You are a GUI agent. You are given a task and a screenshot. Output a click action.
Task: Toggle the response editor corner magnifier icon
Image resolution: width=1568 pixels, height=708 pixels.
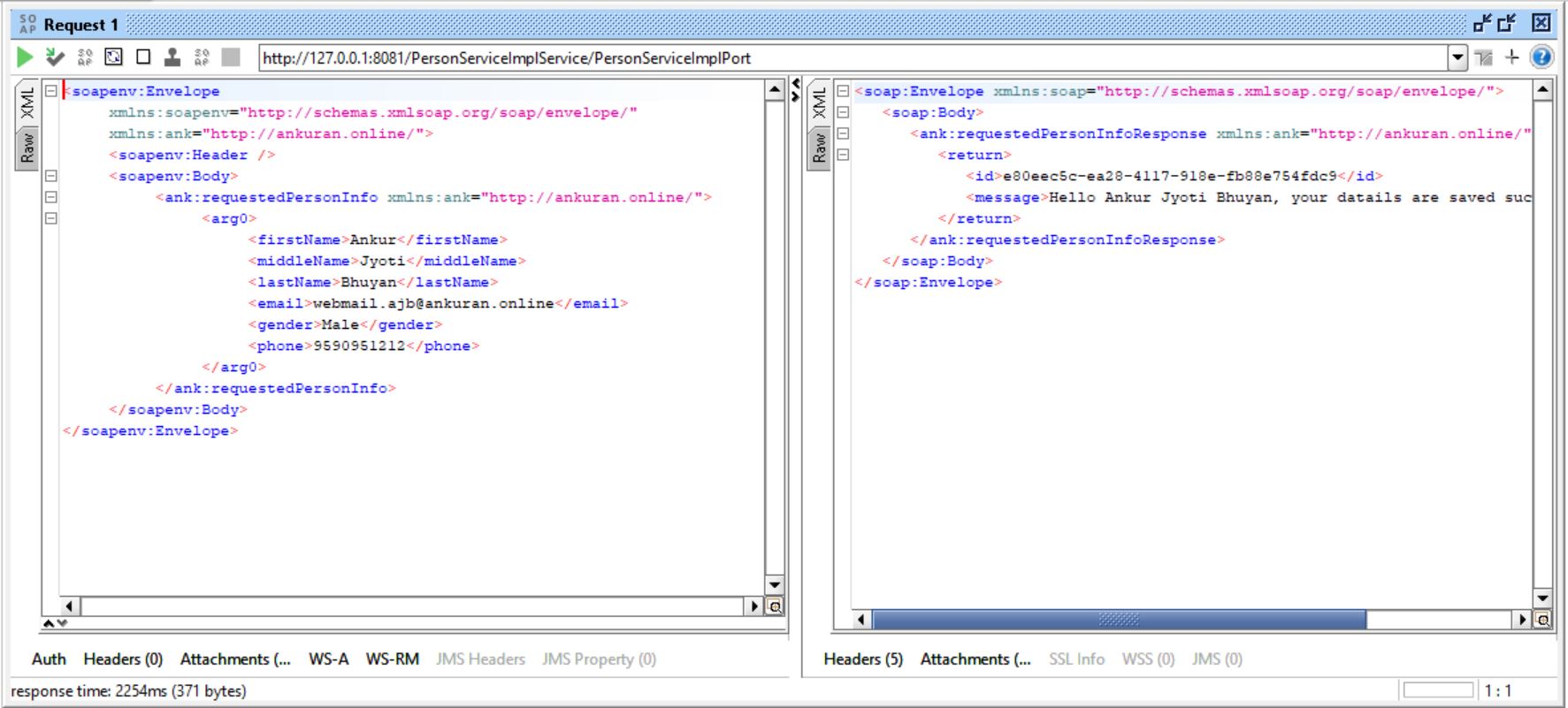[x=1543, y=620]
